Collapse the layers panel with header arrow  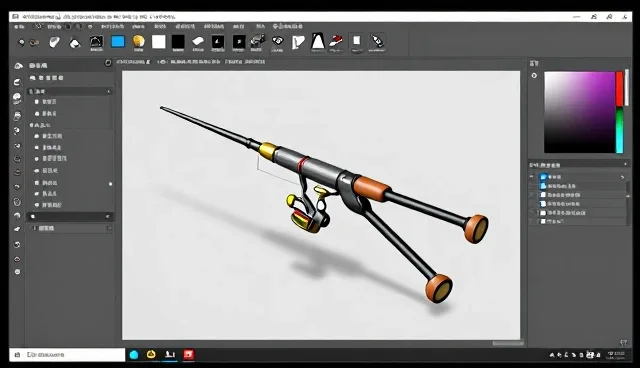(625, 164)
